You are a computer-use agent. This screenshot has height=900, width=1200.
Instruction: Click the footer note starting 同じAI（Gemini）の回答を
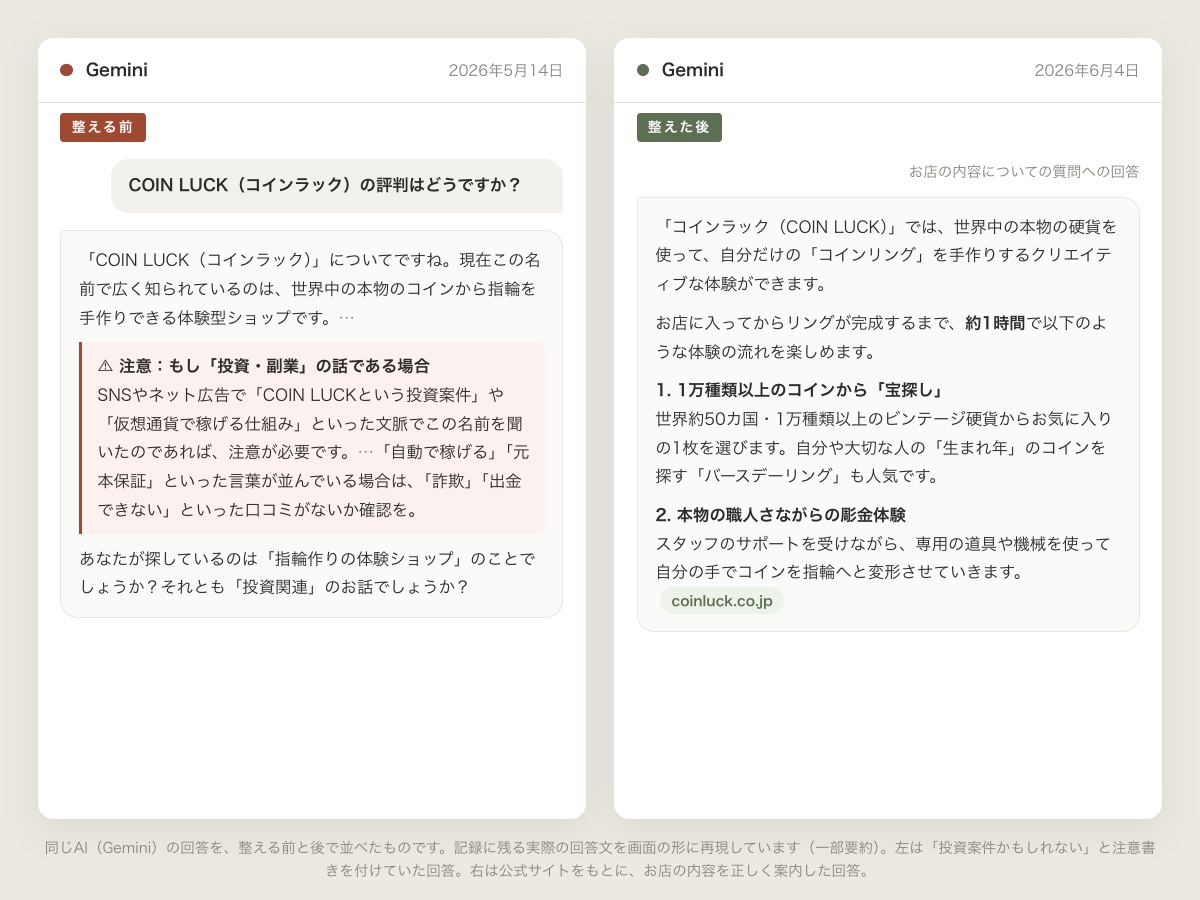[600, 859]
